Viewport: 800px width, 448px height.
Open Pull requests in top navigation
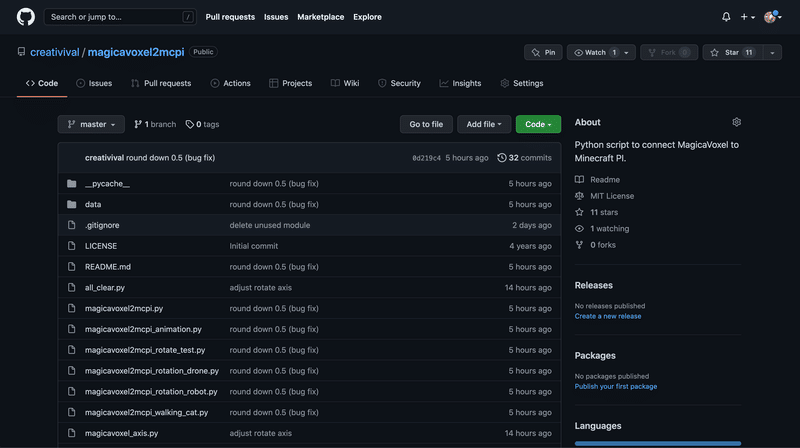click(230, 17)
